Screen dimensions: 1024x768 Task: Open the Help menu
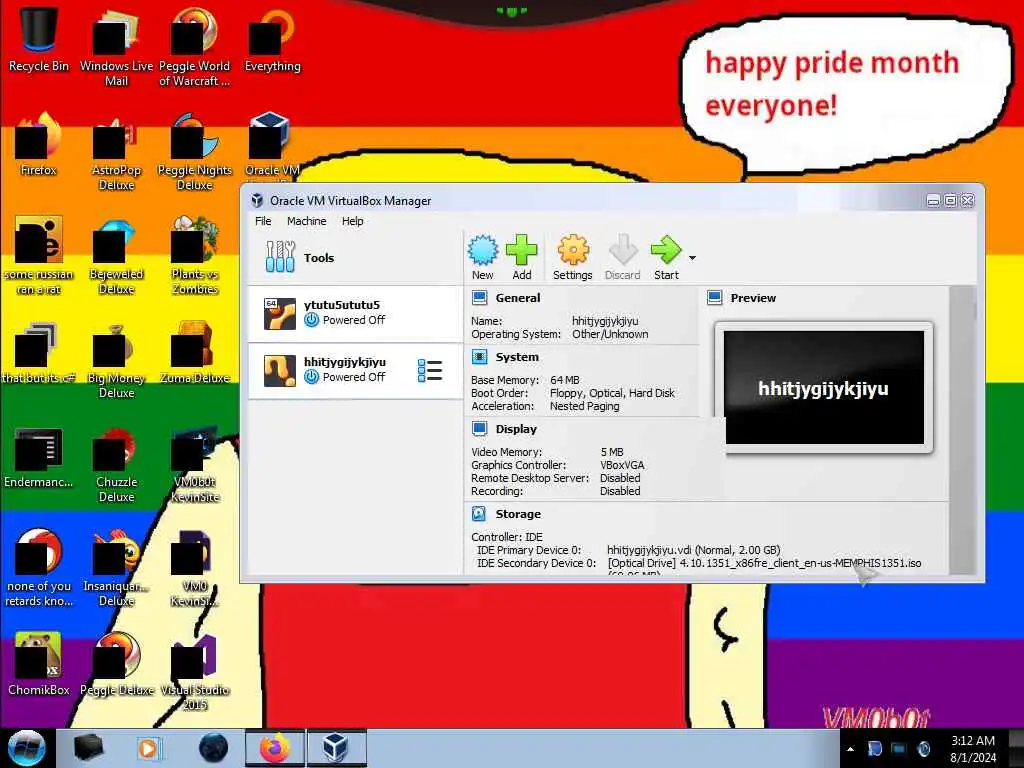click(x=353, y=221)
